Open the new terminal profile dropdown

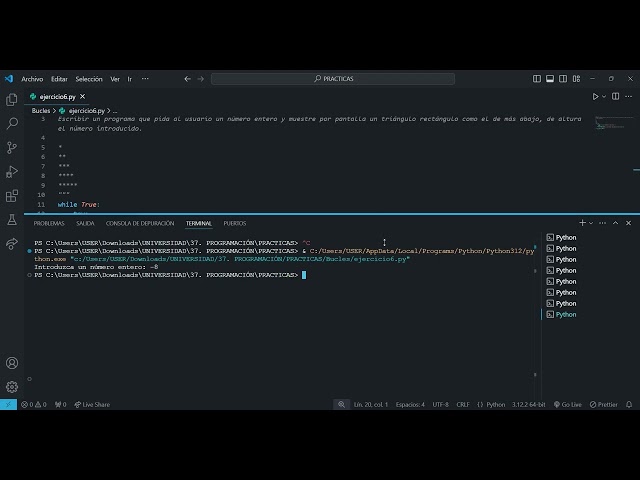(591, 223)
